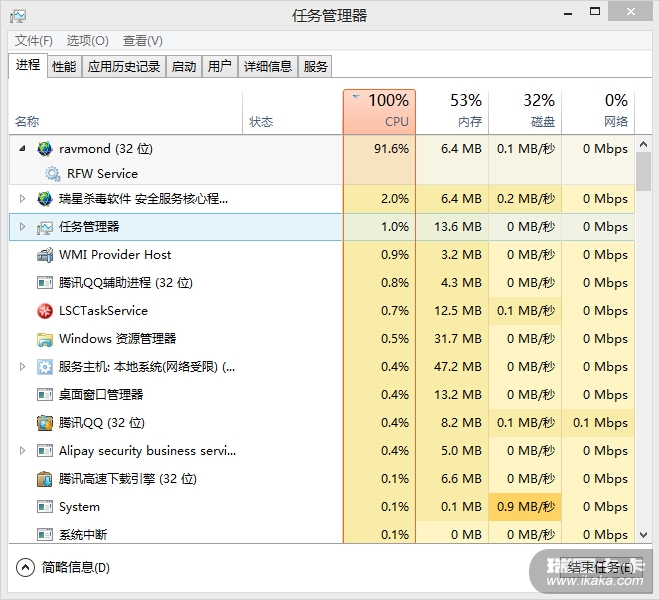The width and height of the screenshot is (660, 600).
Task: Click the 桌面窗口管理器 icon
Action: pos(45,395)
